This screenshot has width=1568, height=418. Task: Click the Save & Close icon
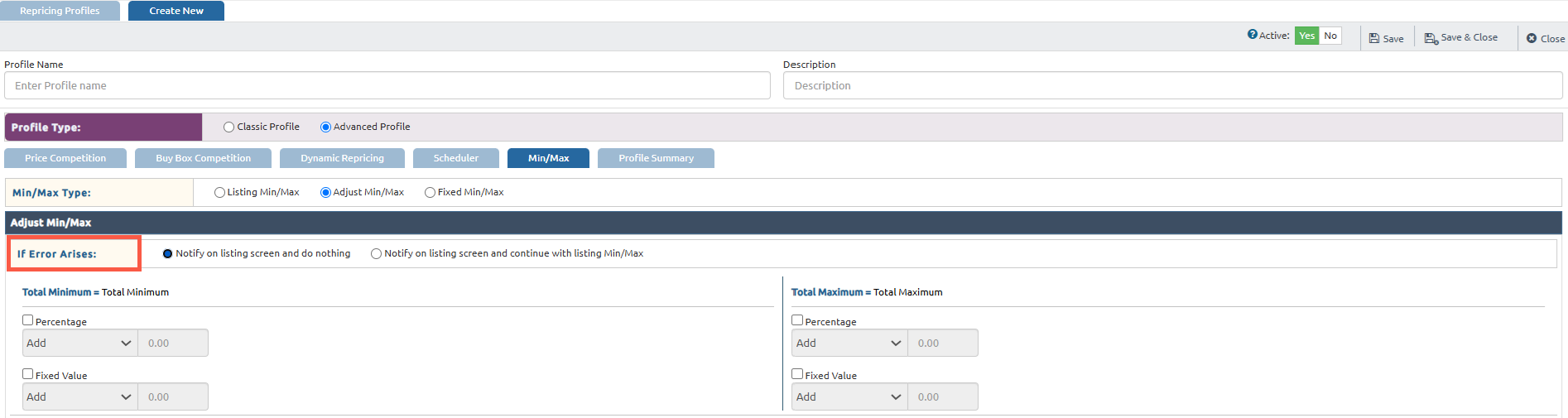click(x=1431, y=38)
